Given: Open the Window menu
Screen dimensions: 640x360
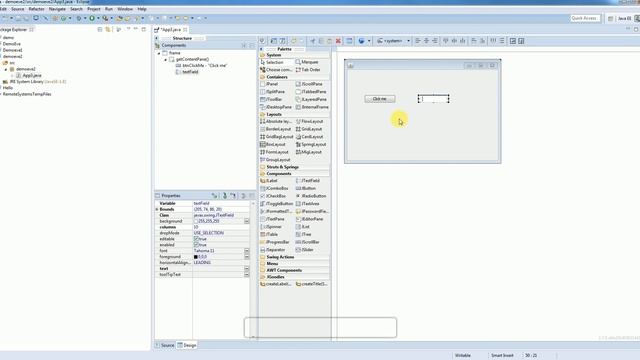Looking at the screenshot, I should pos(125,9).
